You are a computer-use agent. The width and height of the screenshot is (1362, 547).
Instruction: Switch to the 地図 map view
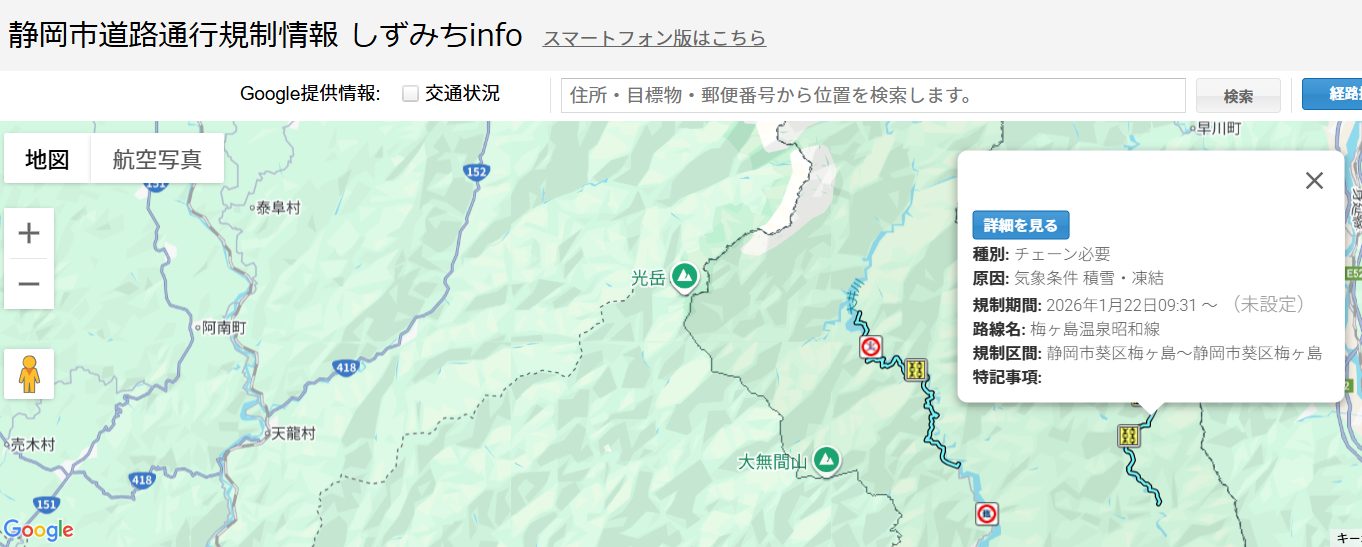coord(47,159)
